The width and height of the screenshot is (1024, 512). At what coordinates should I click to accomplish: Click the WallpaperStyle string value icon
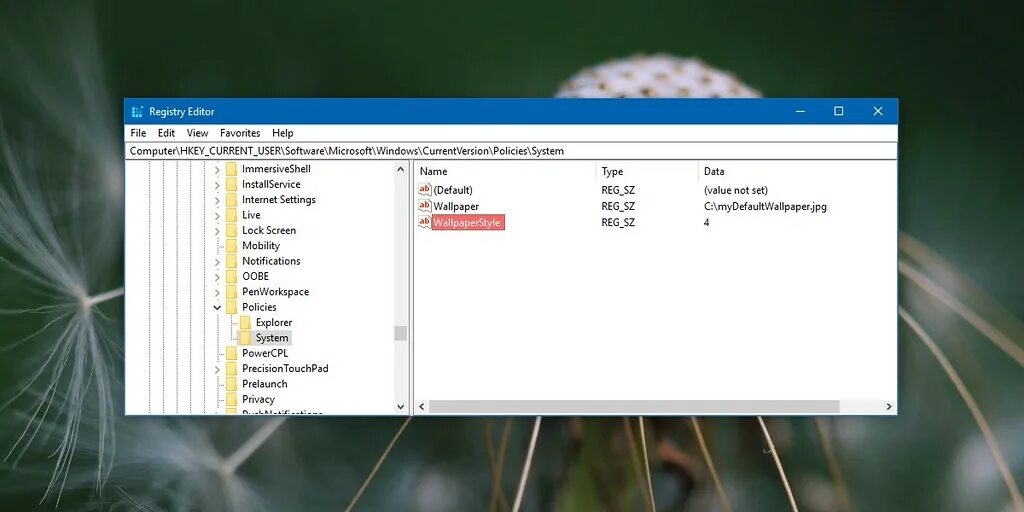point(424,223)
